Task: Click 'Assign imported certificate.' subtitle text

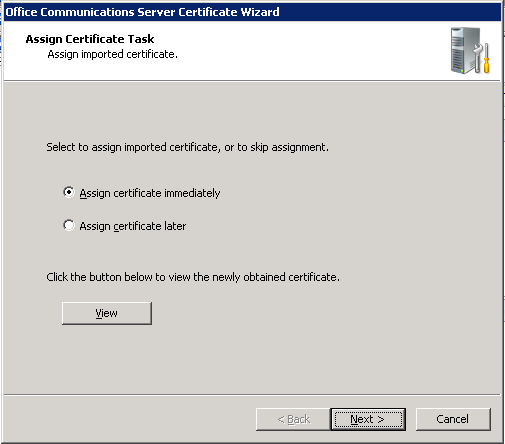Action: (x=113, y=54)
